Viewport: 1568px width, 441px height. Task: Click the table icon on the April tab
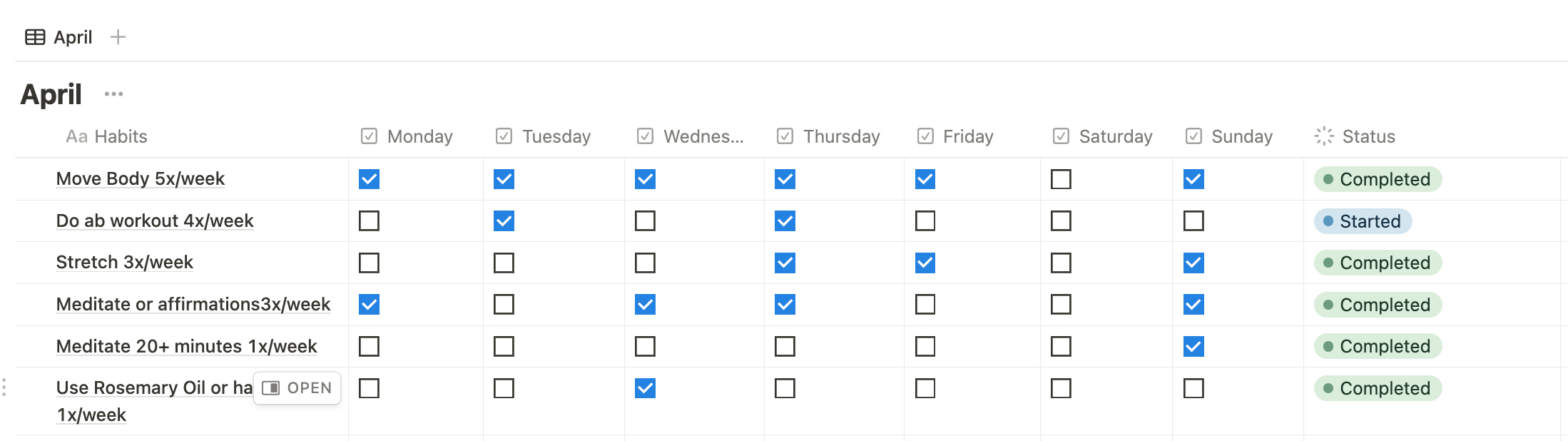[x=35, y=37]
